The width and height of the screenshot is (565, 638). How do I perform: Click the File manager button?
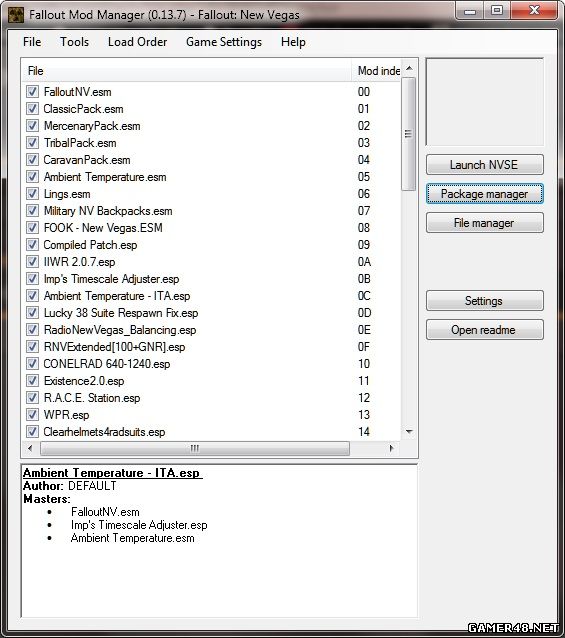click(x=484, y=223)
